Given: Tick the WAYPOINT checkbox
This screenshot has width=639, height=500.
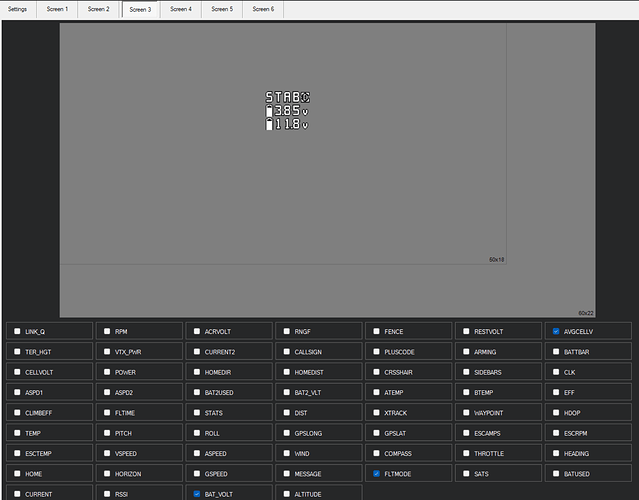Looking at the screenshot, I should [466, 413].
